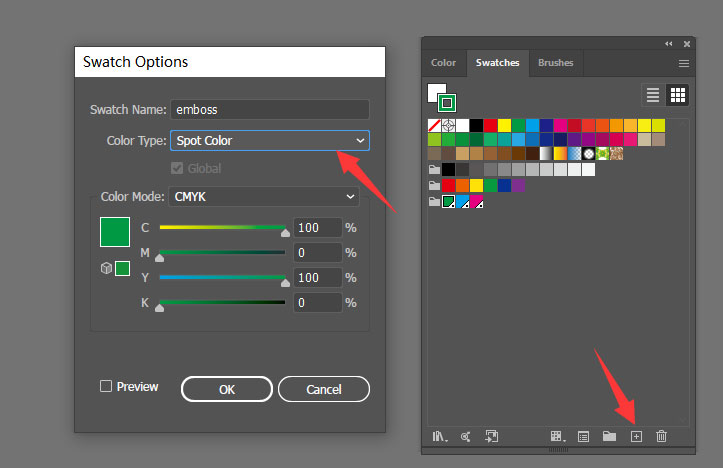Click the out-of-web-color cube warning icon
This screenshot has width=723, height=468.
point(106,268)
